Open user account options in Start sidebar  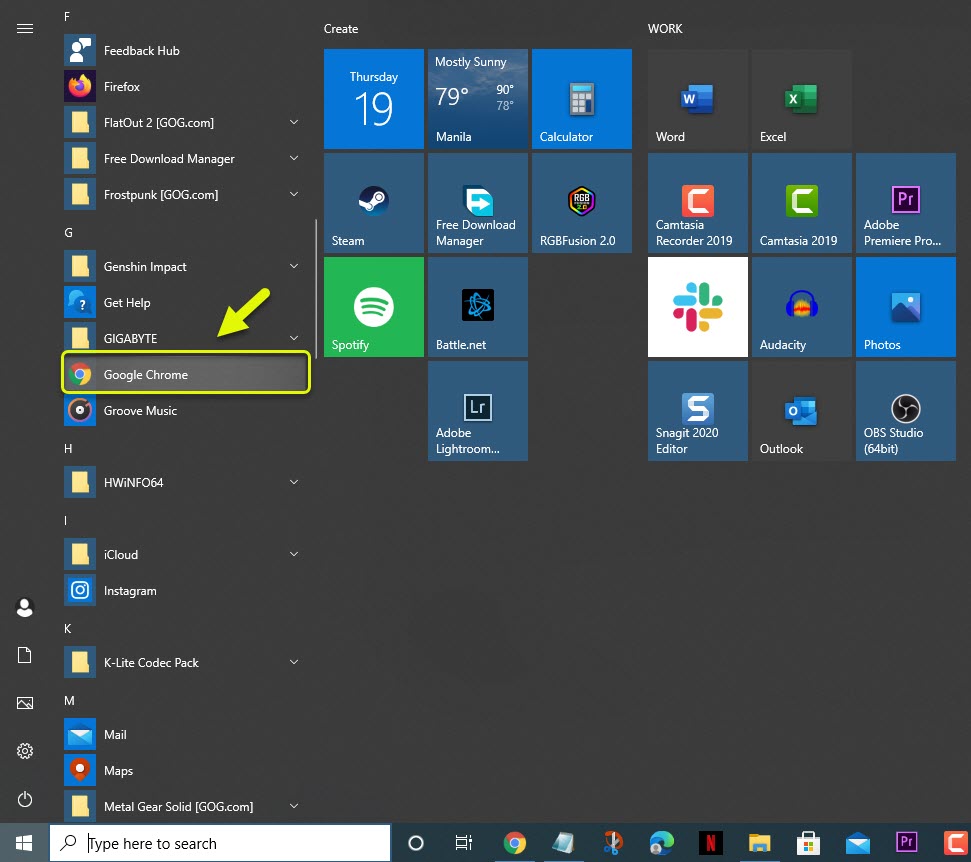tap(25, 607)
